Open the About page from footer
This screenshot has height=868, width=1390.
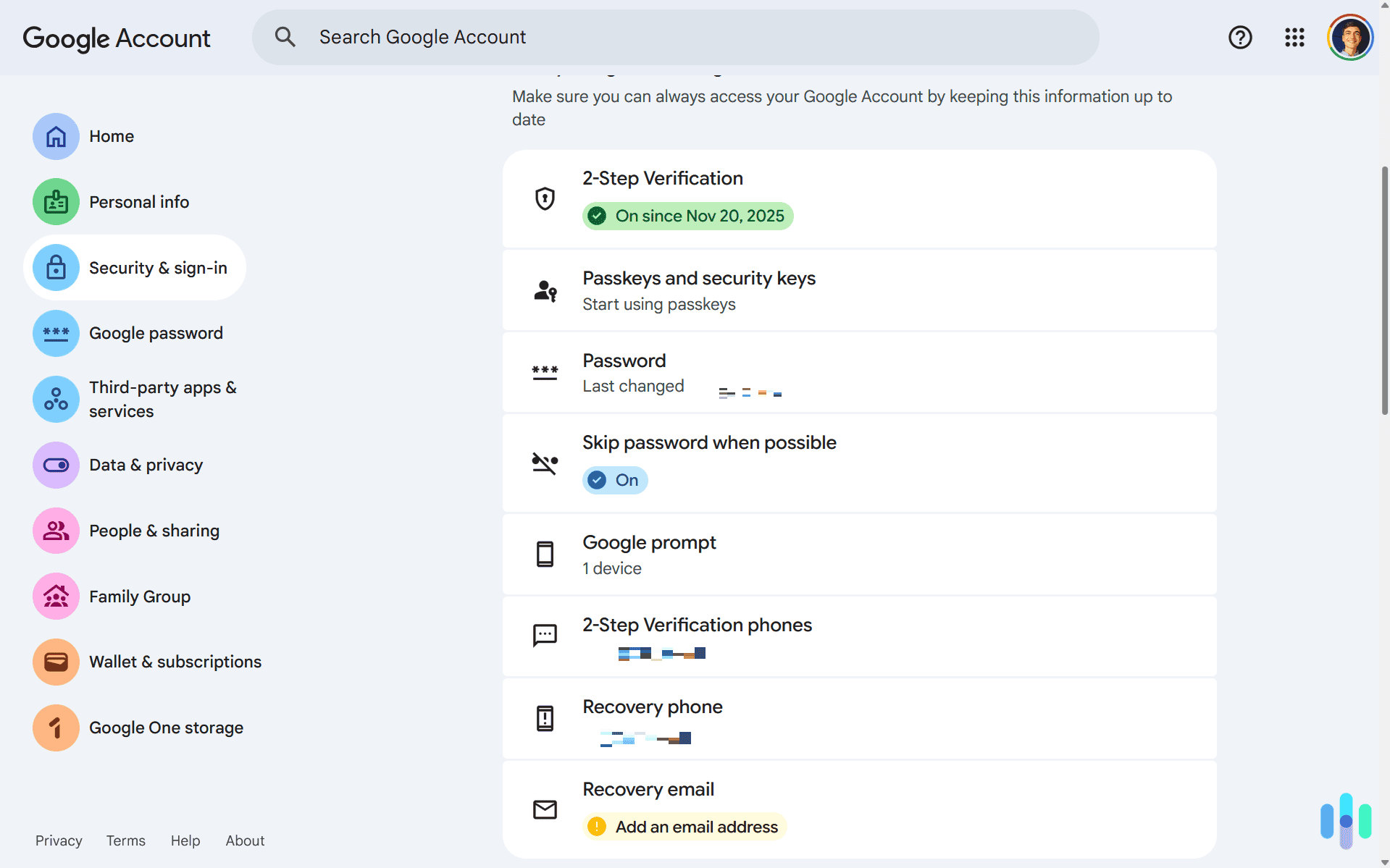[x=245, y=840]
